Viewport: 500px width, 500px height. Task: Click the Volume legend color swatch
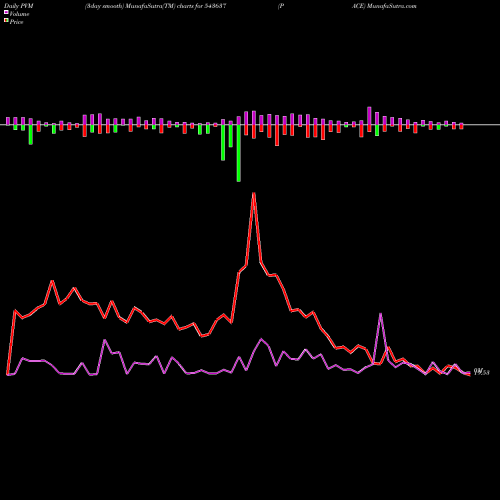(x=6, y=13)
